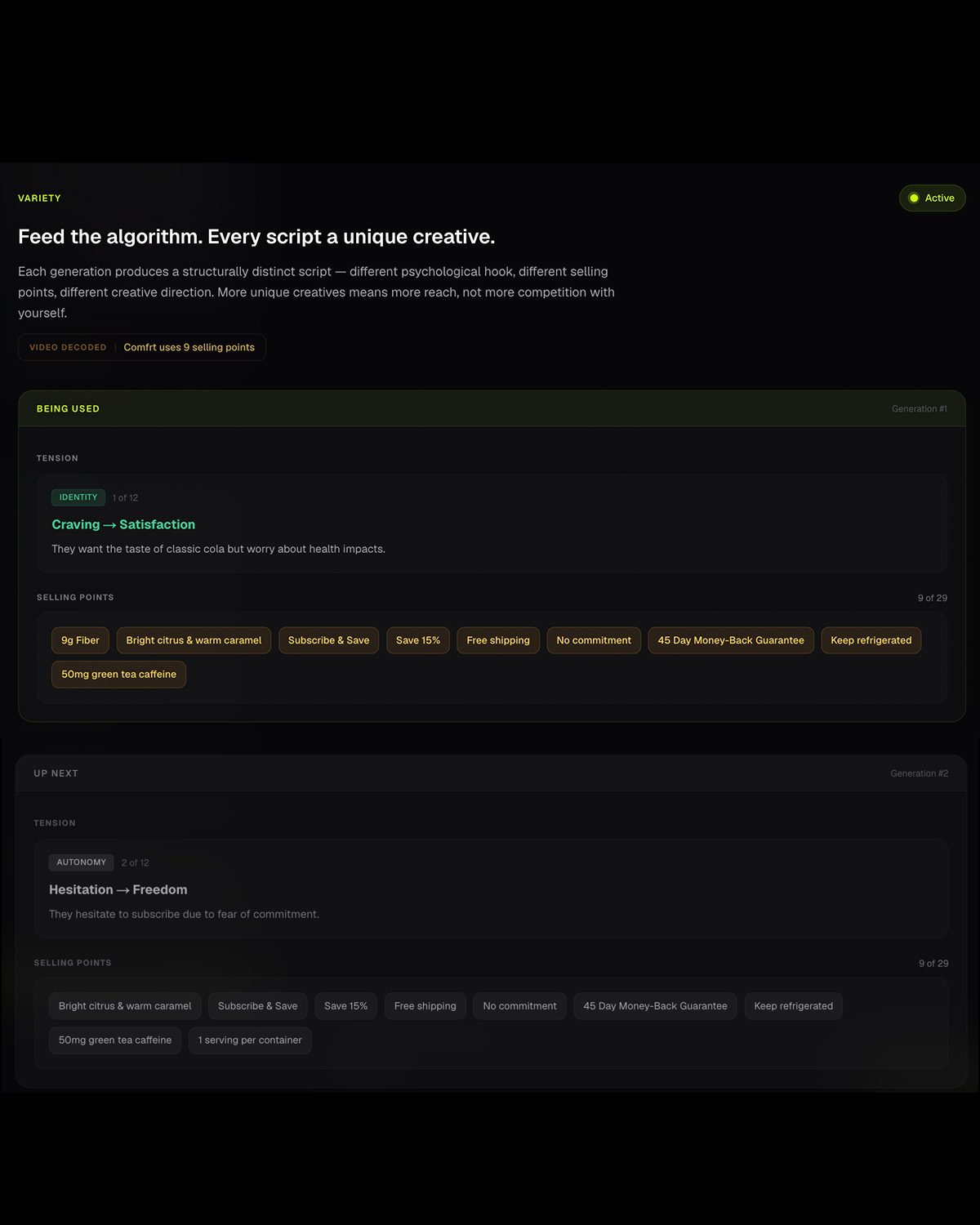Select the UP NEXT card header
The height and width of the screenshot is (1225, 980).
point(492,773)
